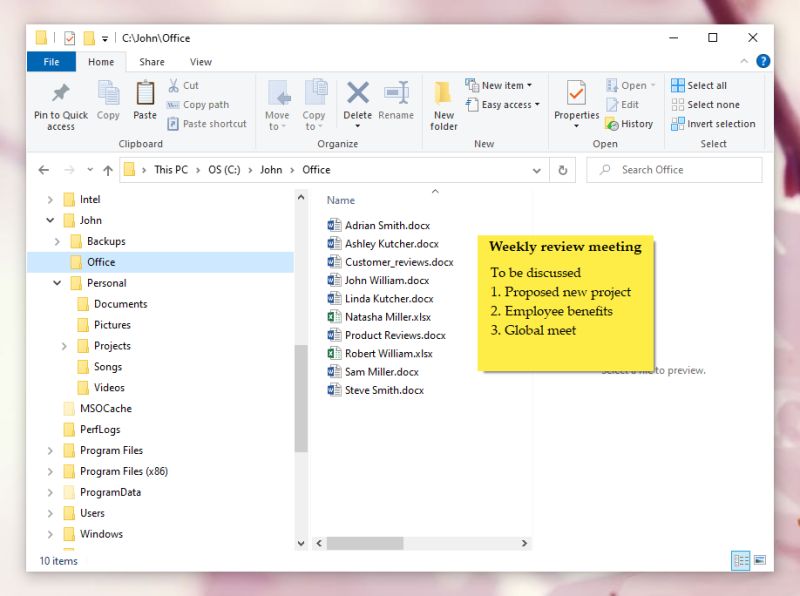
Task: Open the blue Help question icon
Action: click(x=763, y=61)
